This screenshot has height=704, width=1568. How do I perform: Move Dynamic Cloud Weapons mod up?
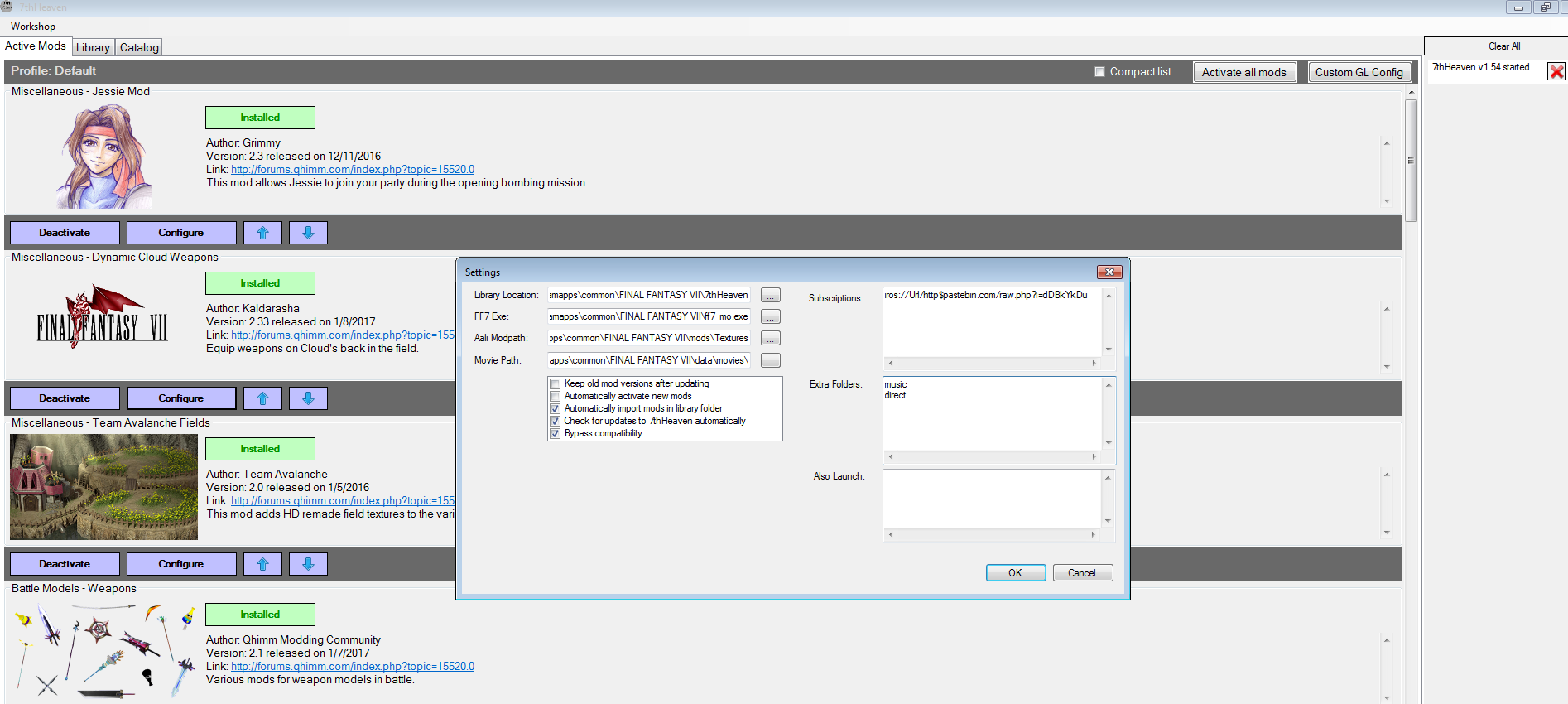click(x=262, y=398)
